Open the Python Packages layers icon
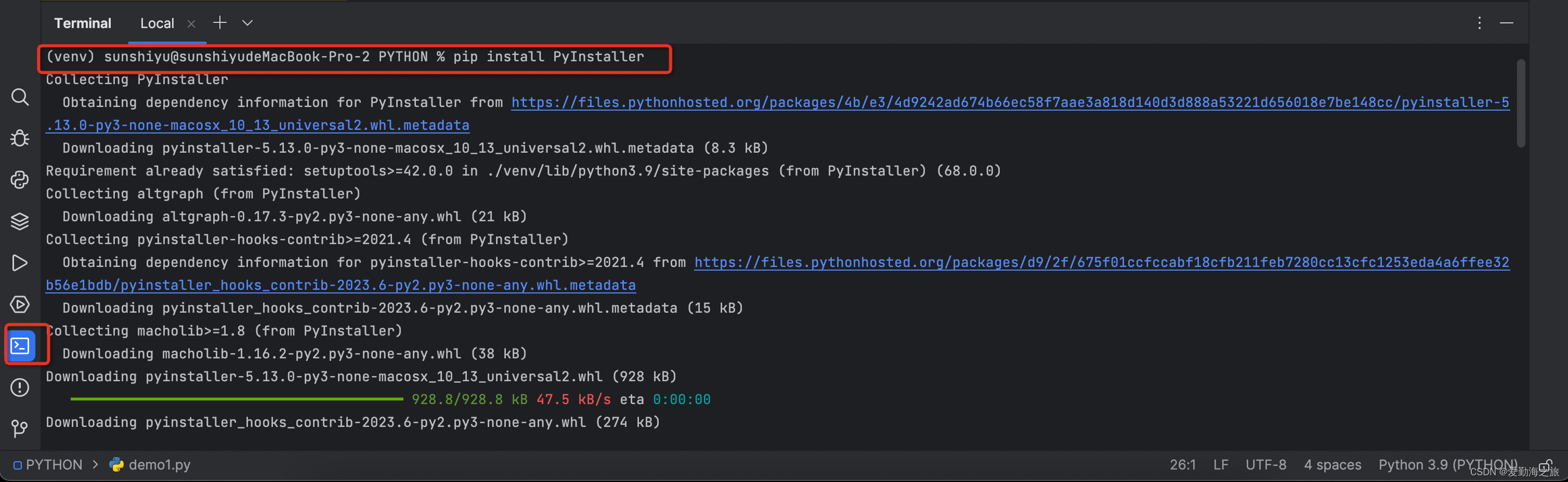 (x=19, y=221)
